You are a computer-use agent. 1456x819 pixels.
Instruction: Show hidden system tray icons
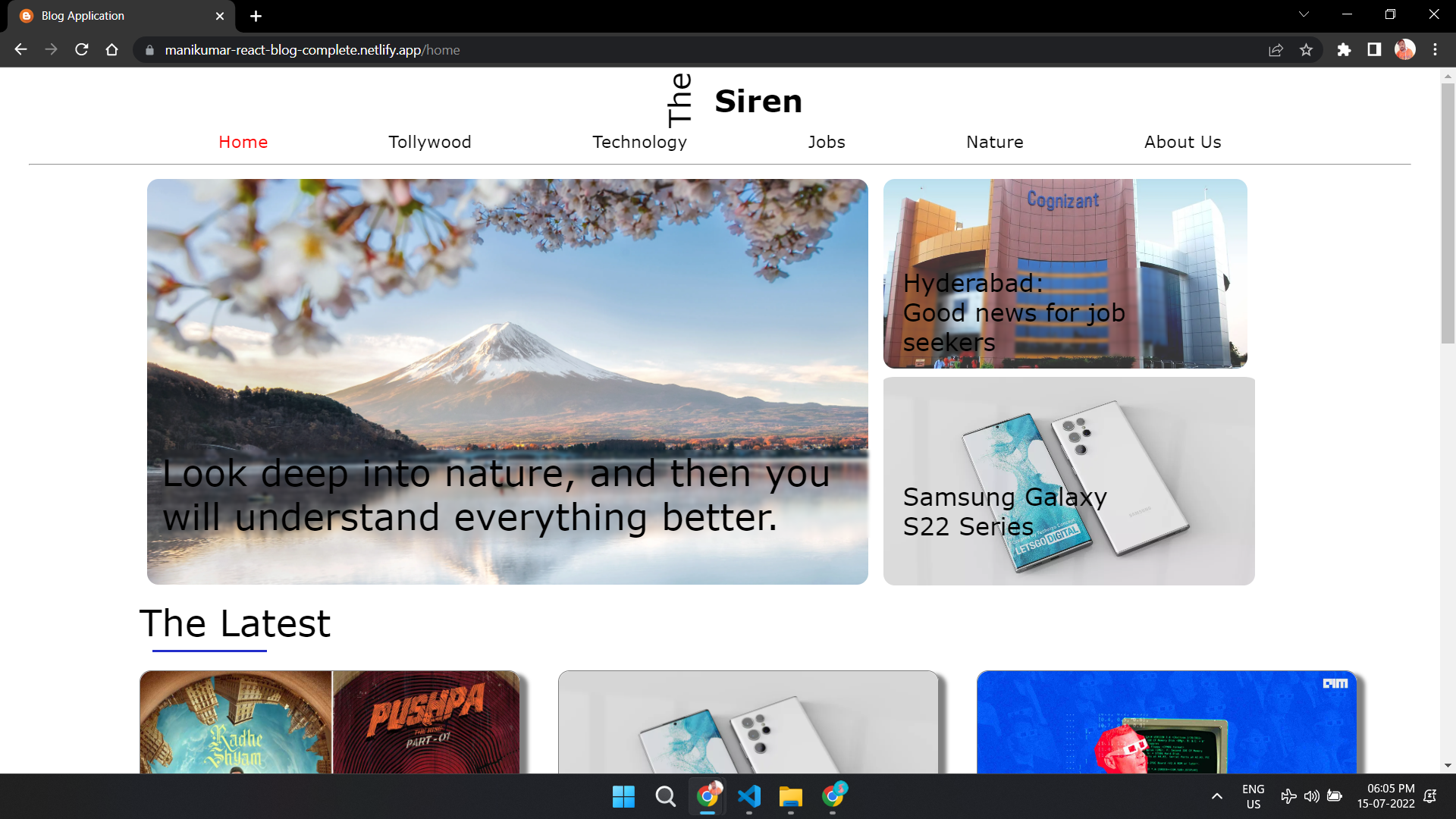pyautogui.click(x=1217, y=796)
